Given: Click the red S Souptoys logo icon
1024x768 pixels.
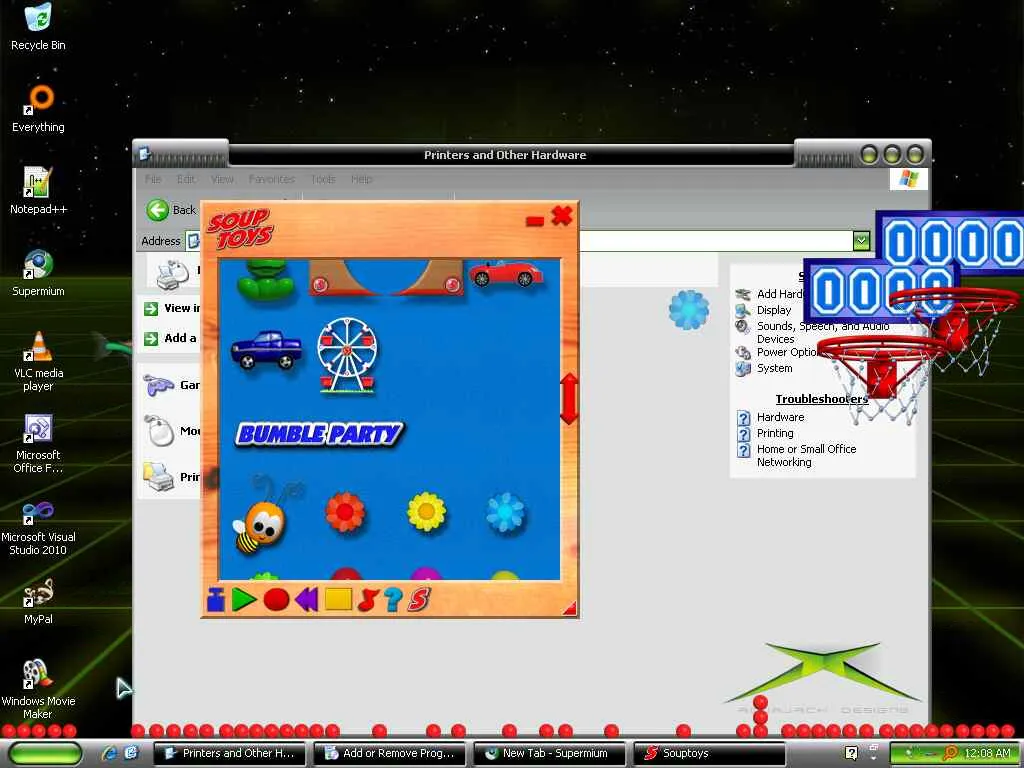Looking at the screenshot, I should [419, 599].
